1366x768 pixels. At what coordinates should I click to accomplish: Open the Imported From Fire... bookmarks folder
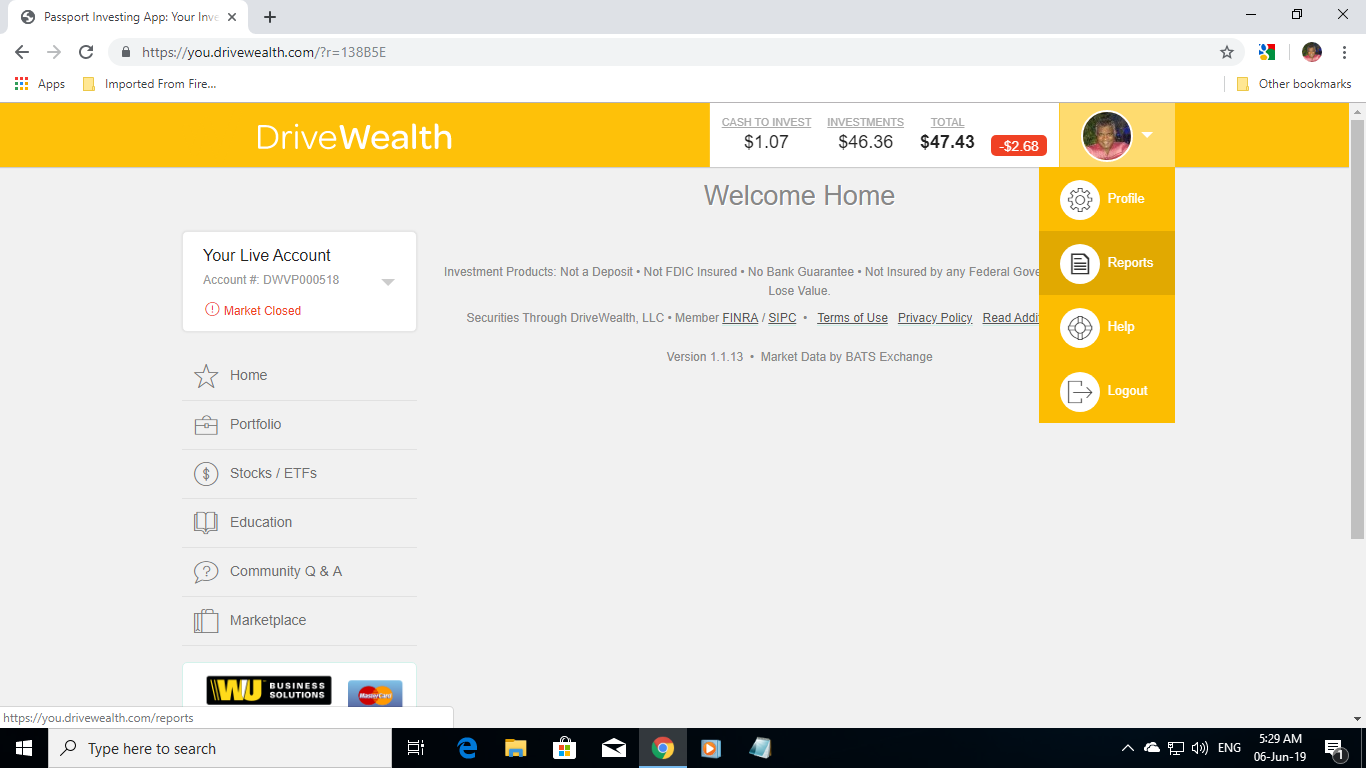click(149, 84)
